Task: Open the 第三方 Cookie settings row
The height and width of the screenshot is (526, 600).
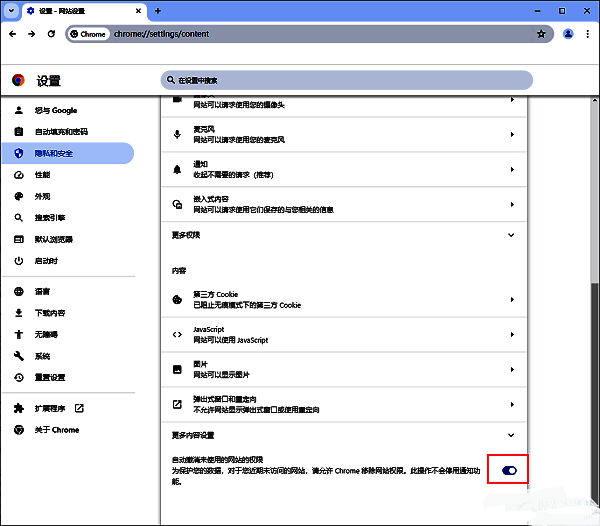Action: (344, 299)
